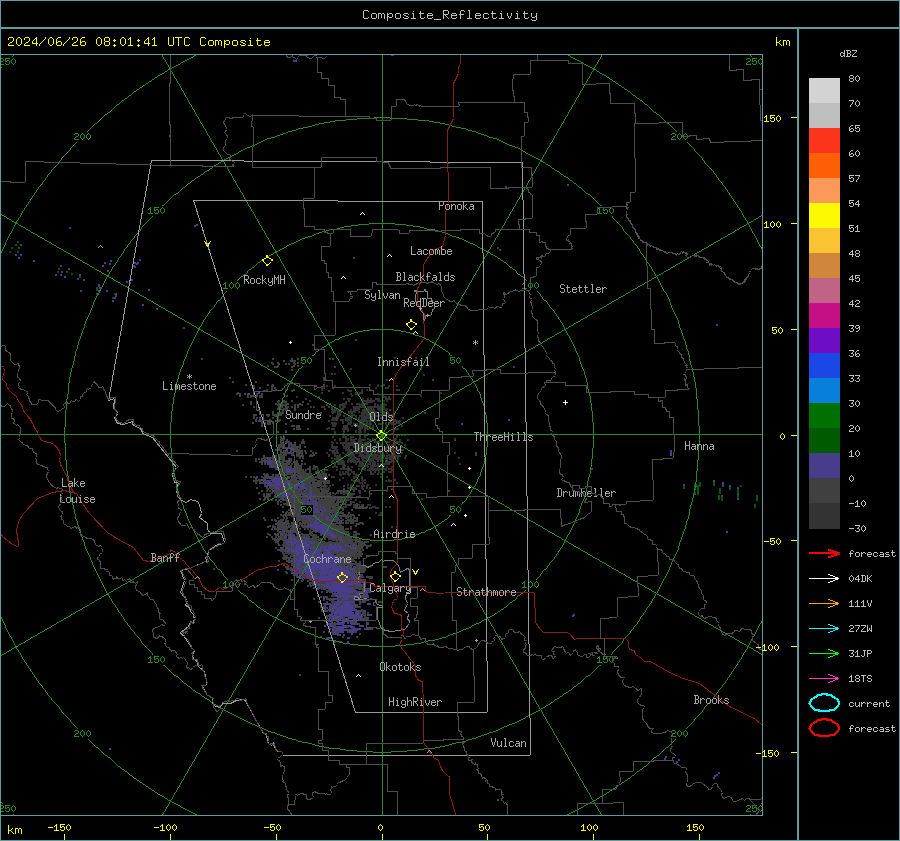Click the Okotoks city label
900x841 pixels.
400,666
